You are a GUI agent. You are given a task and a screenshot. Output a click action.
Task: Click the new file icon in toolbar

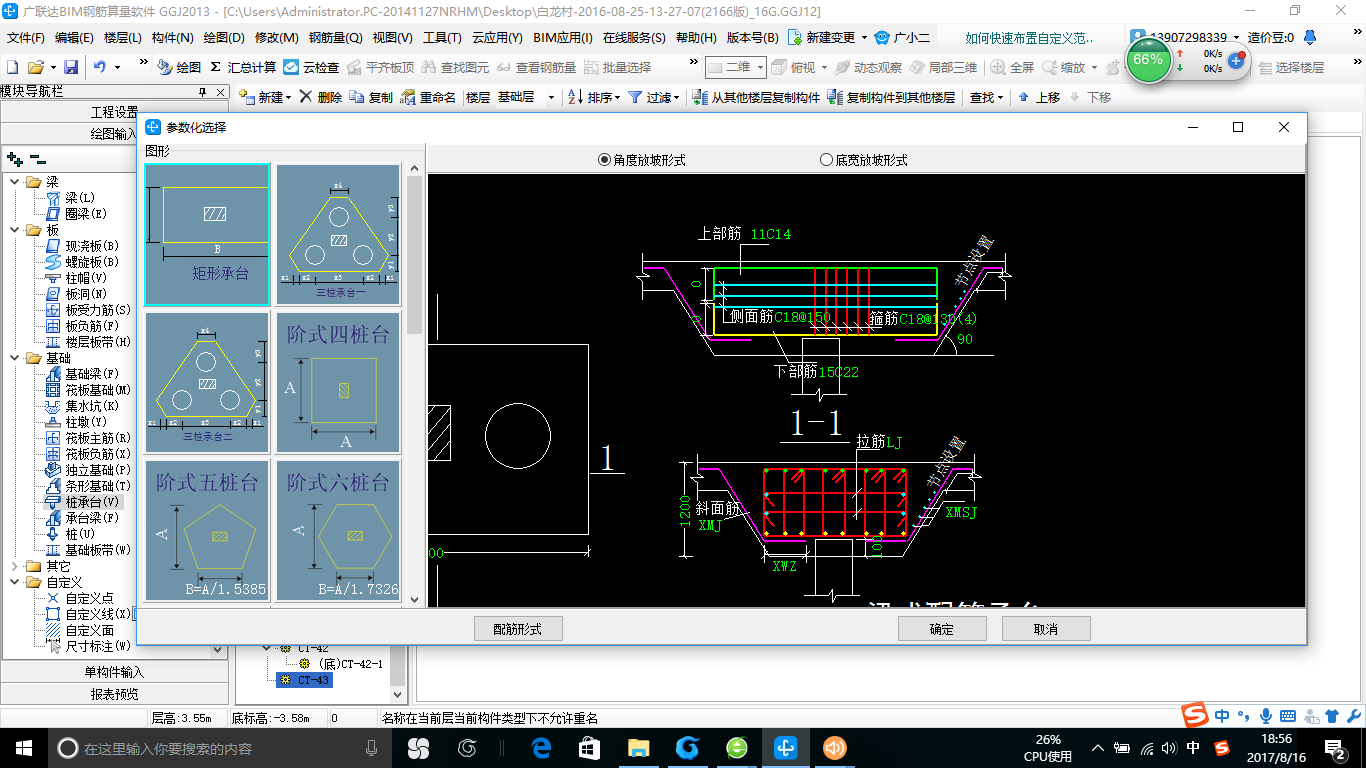coord(13,67)
